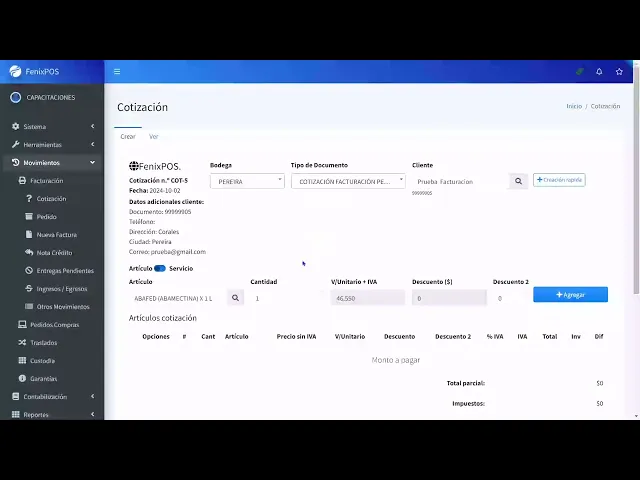Image resolution: width=640 pixels, height=480 pixels.
Task: Open notifications bell icon
Action: (599, 71)
